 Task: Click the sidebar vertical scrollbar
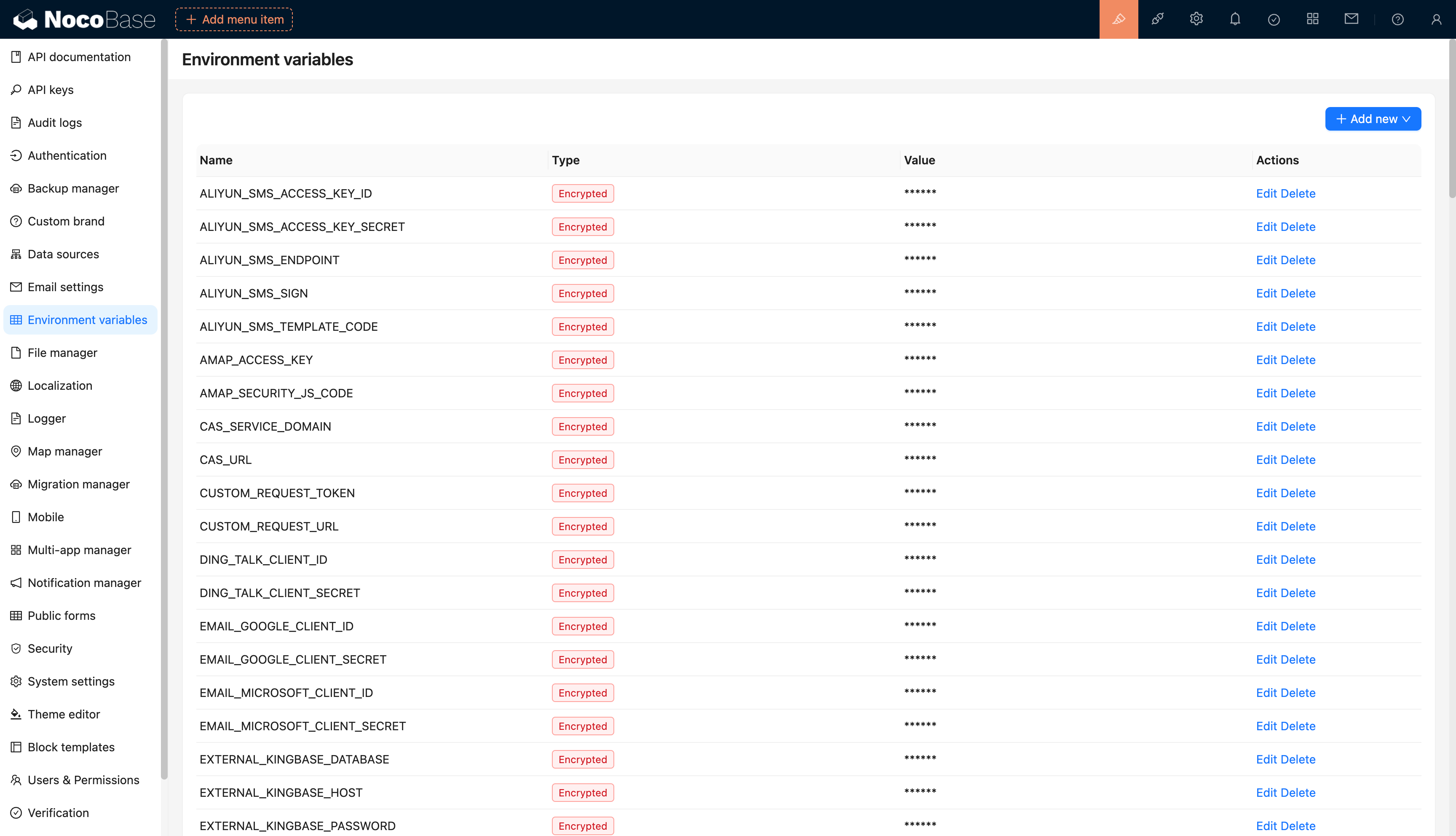pyautogui.click(x=164, y=402)
